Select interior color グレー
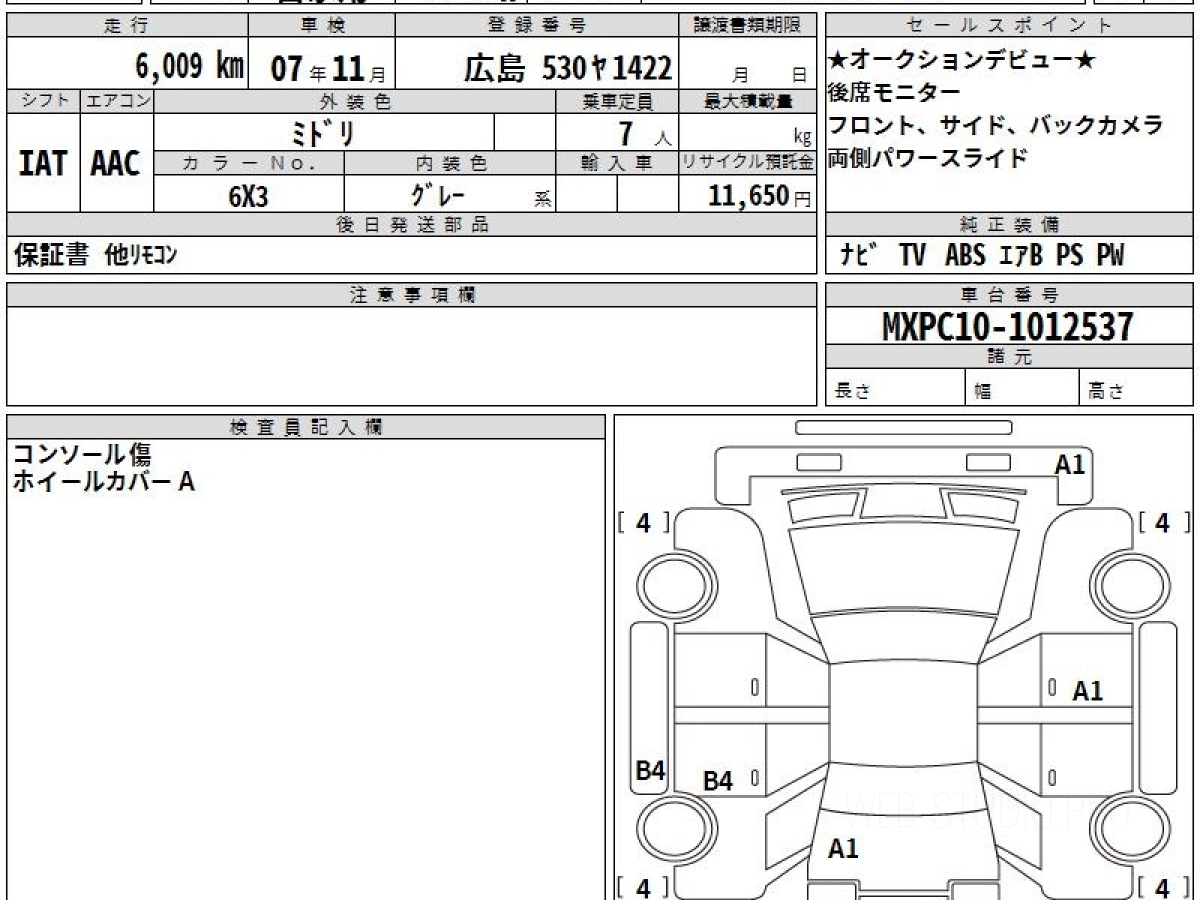Image resolution: width=1200 pixels, height=900 pixels. (439, 194)
